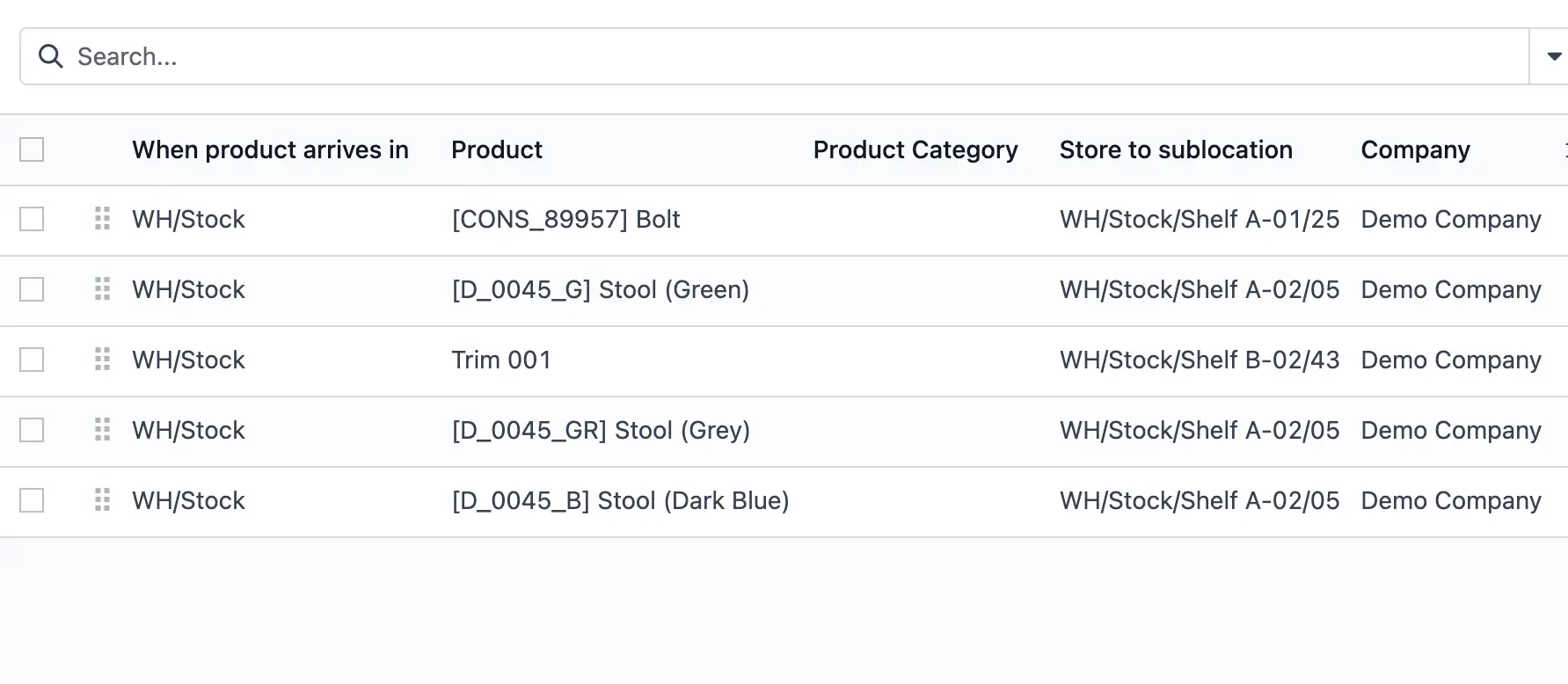Focus the Search input field
This screenshot has height=684, width=1568.
(791, 56)
